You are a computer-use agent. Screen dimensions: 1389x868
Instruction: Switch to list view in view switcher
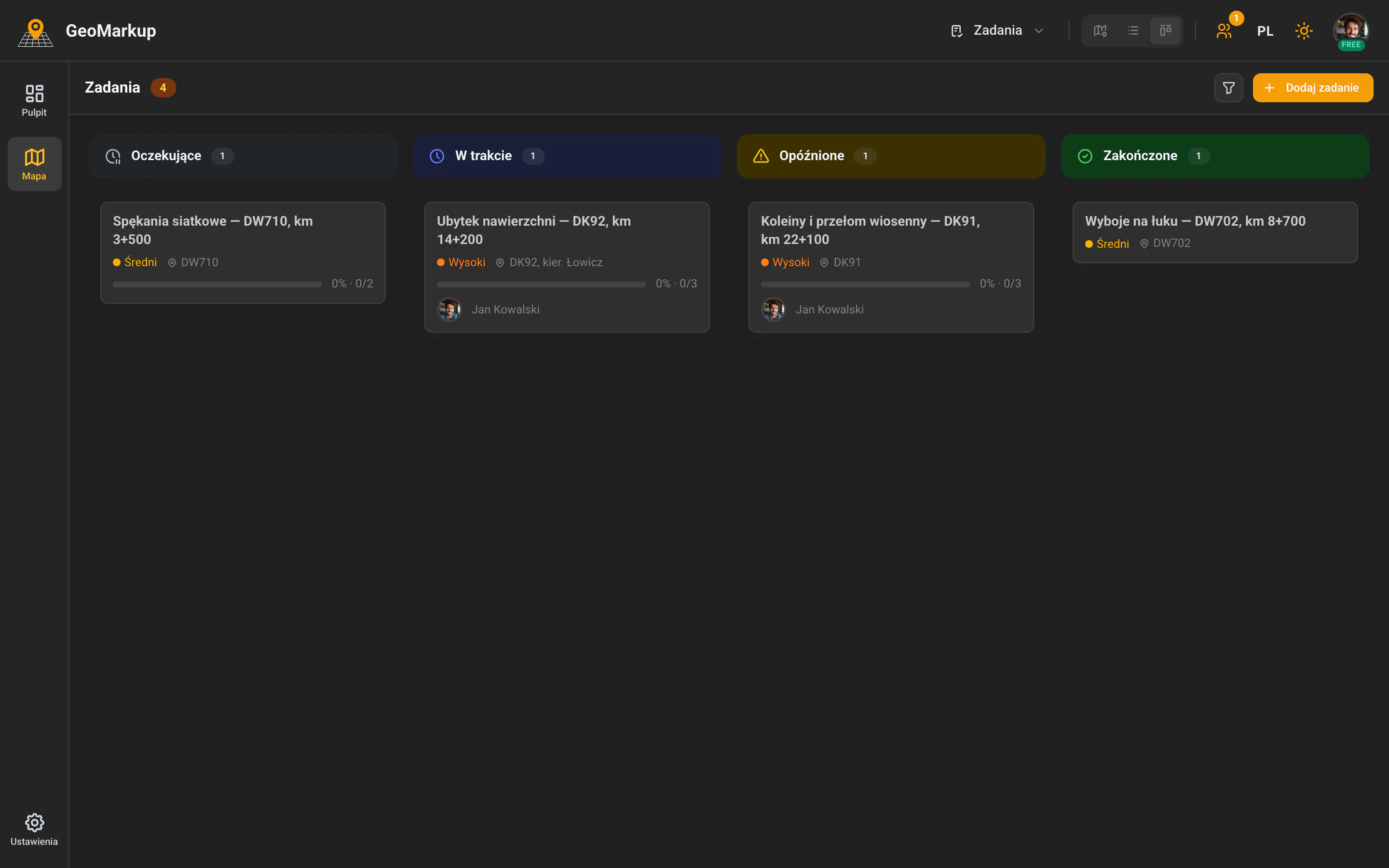pyautogui.click(x=1132, y=30)
